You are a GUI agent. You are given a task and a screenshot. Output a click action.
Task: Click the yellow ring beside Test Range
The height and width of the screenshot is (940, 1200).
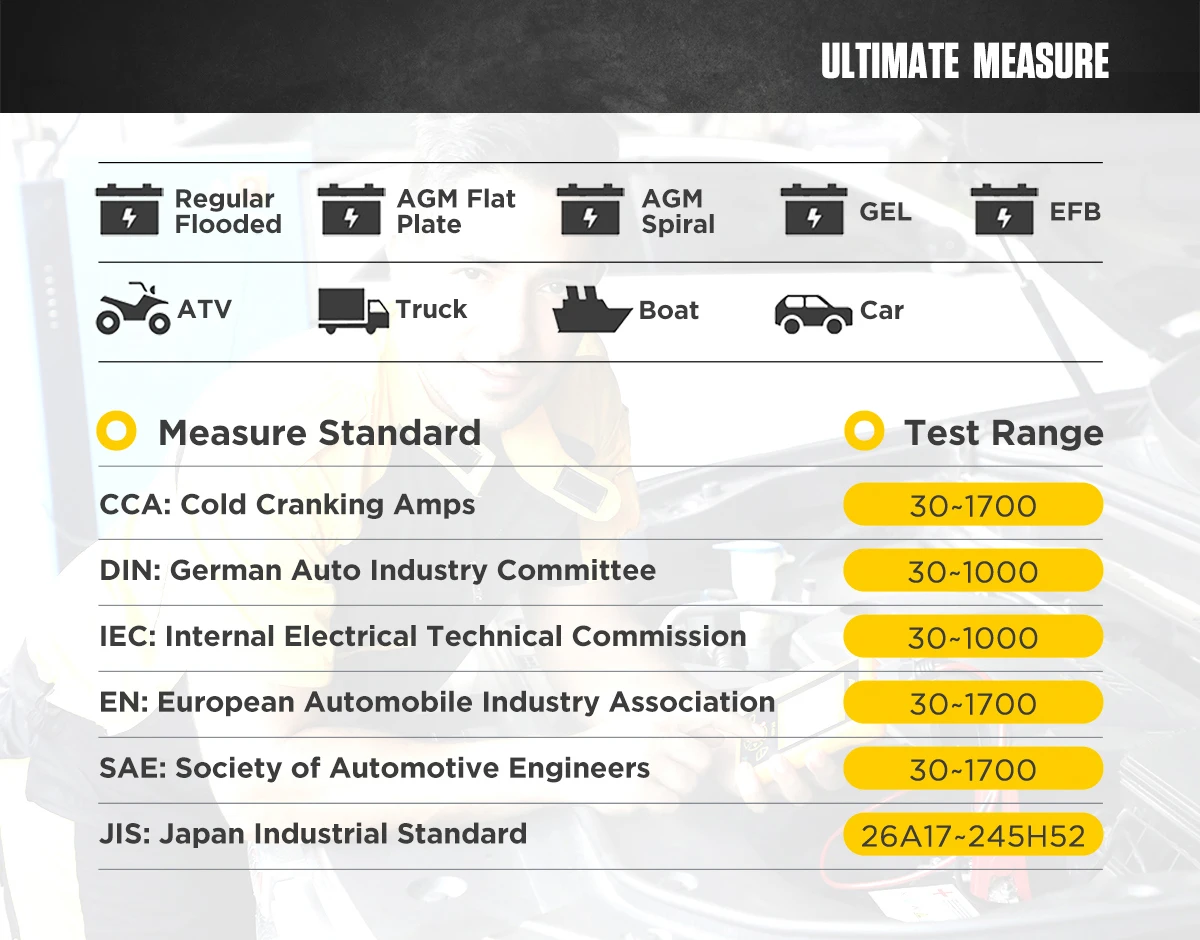point(864,432)
